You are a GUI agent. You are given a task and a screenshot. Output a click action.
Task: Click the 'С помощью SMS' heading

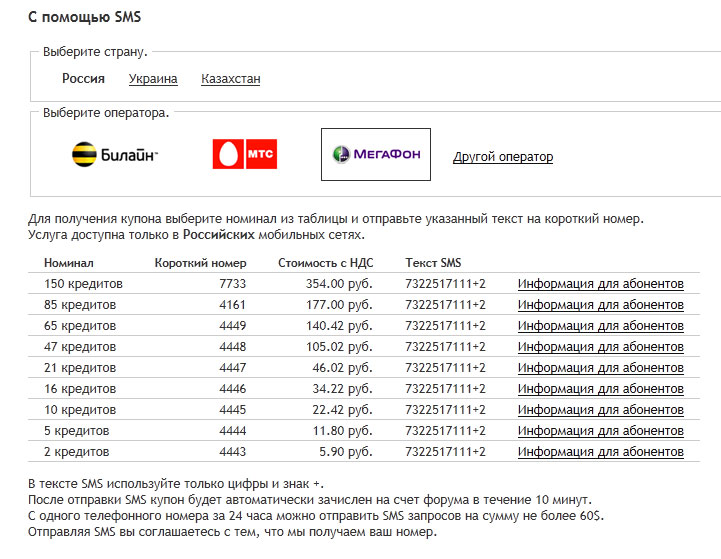85,17
